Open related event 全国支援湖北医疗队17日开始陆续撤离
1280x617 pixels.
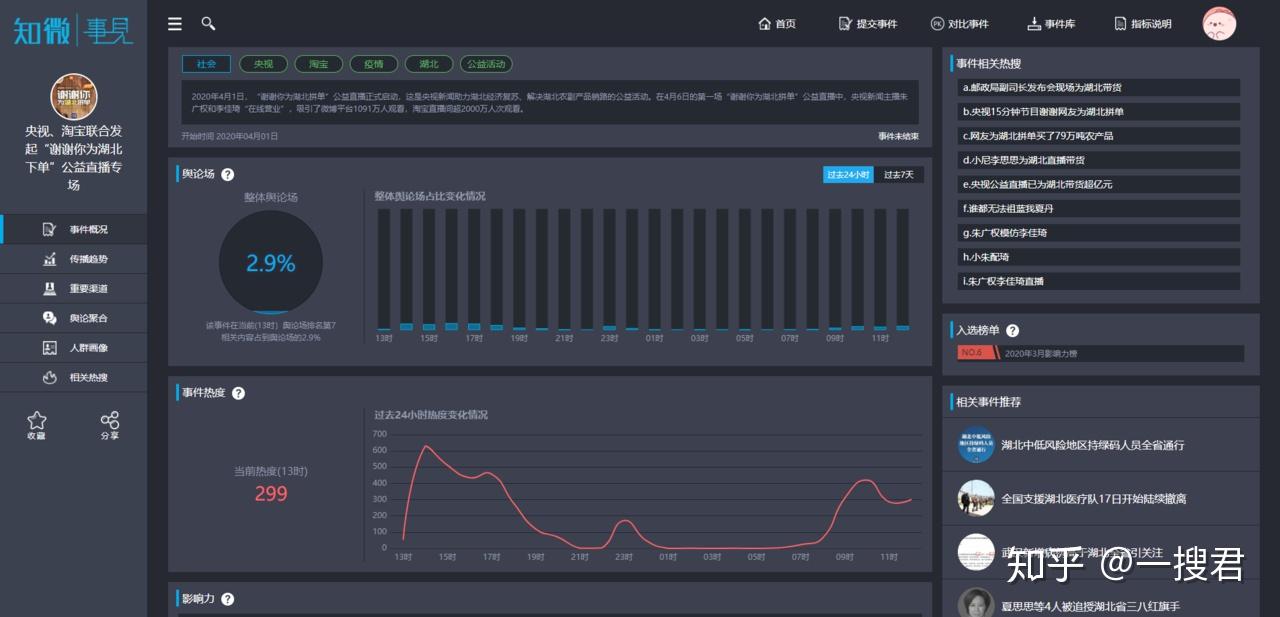tap(1093, 498)
